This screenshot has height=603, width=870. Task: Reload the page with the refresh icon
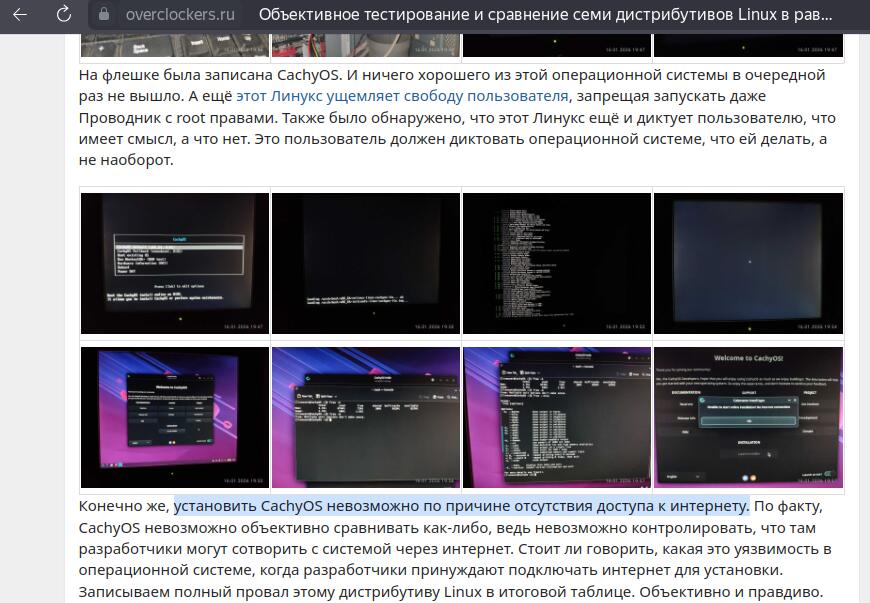(x=64, y=14)
